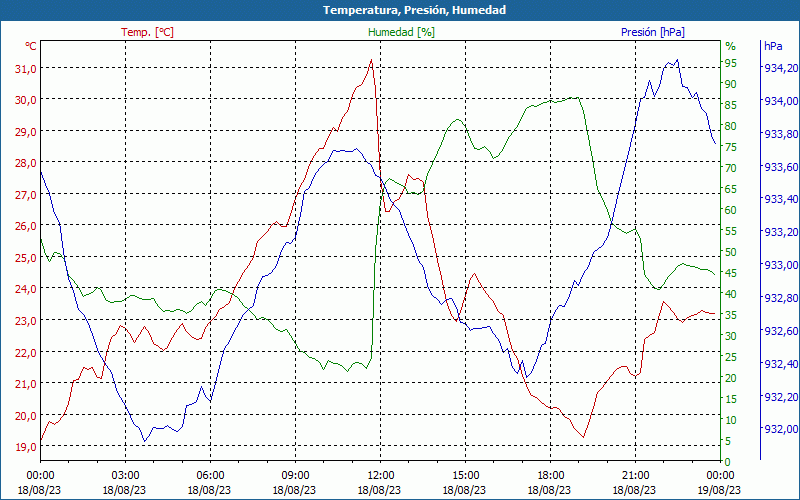Viewport: 800px width, 500px height.
Task: Pick pressure axis value 934,00
Action: pos(781,101)
